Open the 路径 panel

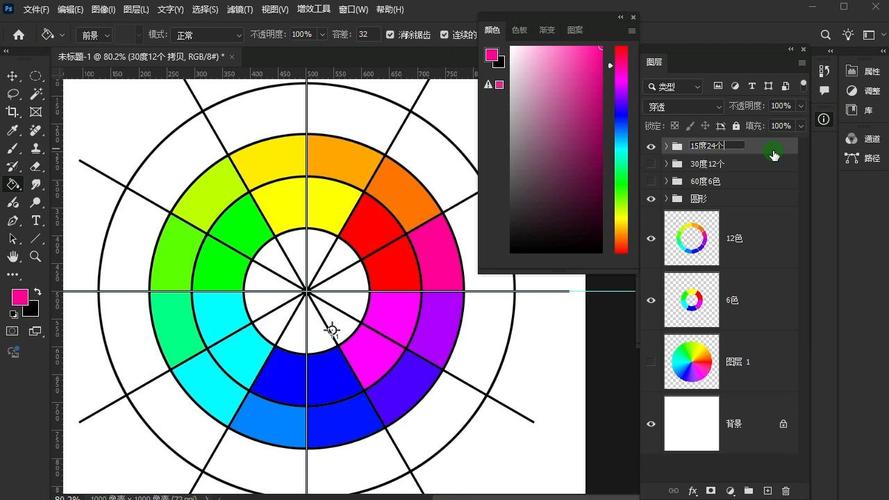pos(863,158)
